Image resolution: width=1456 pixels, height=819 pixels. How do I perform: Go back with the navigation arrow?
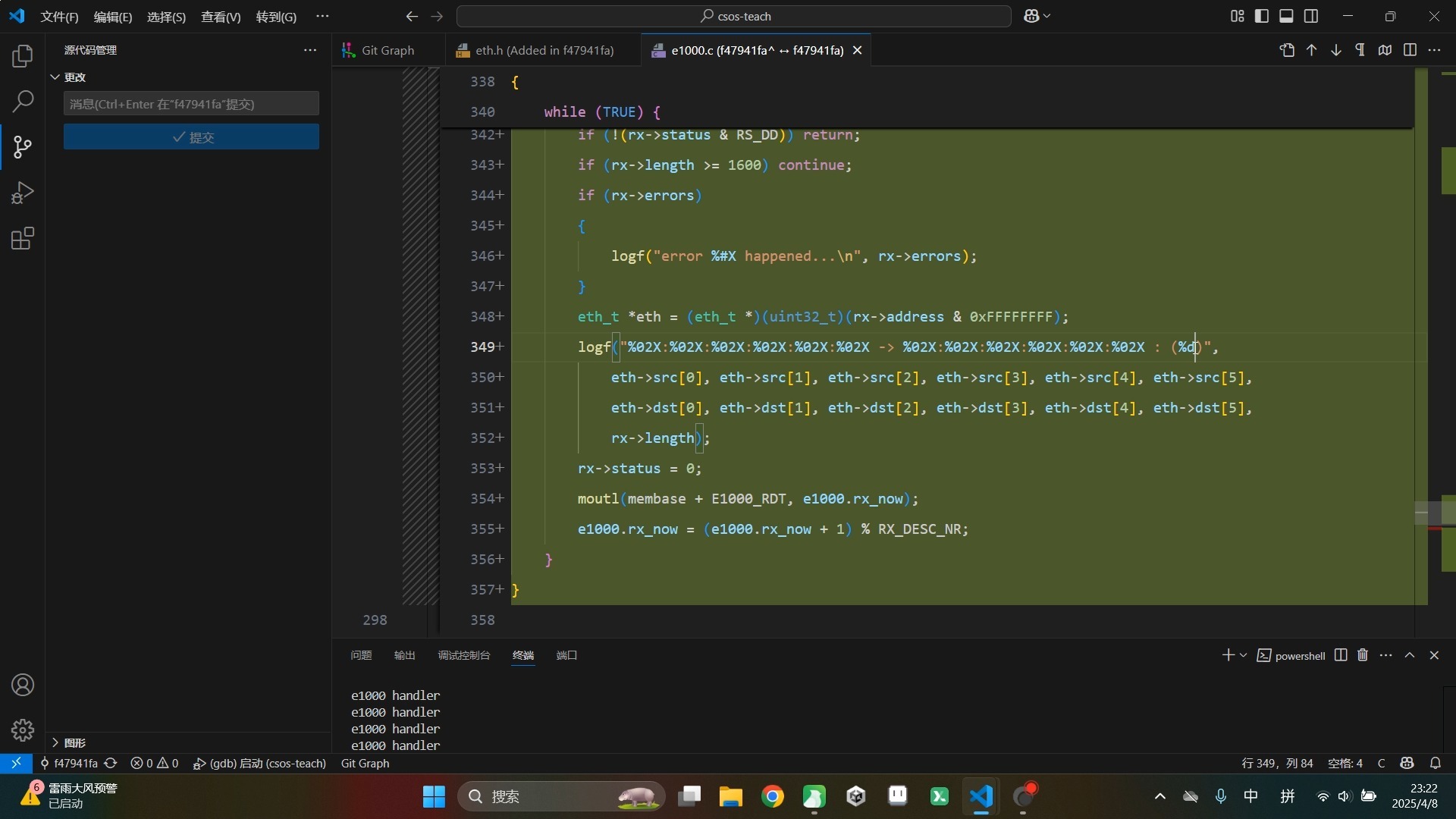click(x=412, y=16)
